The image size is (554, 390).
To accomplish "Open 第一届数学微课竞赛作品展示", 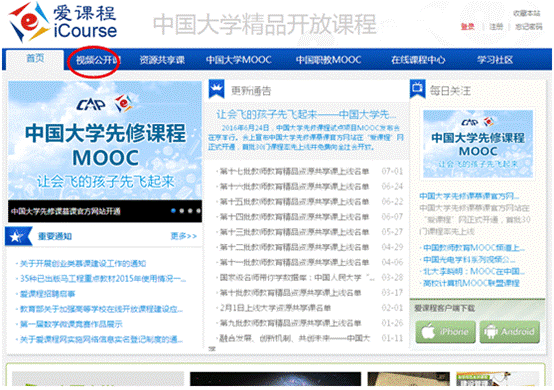I will click(x=71, y=324).
